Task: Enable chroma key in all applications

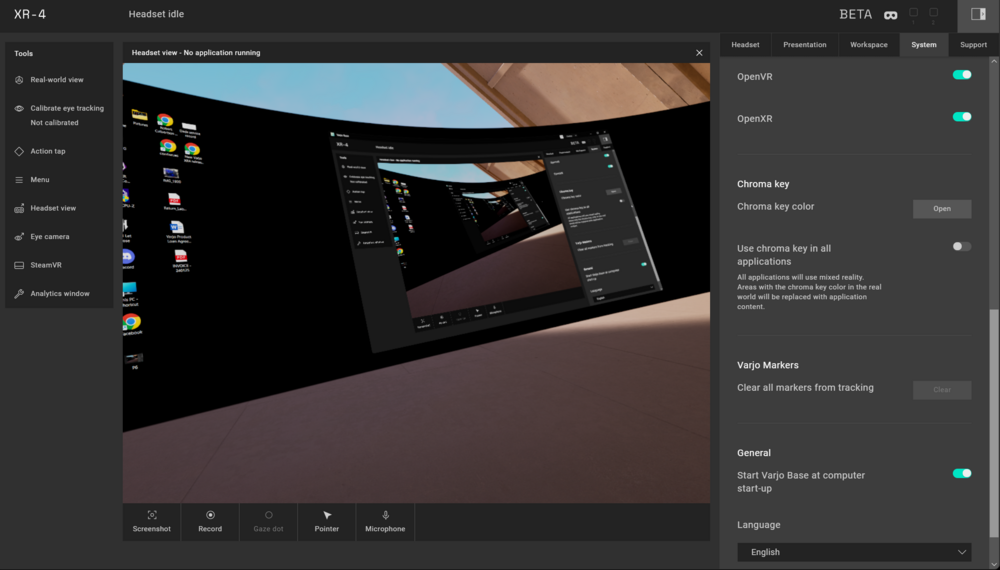Action: pos(961,246)
